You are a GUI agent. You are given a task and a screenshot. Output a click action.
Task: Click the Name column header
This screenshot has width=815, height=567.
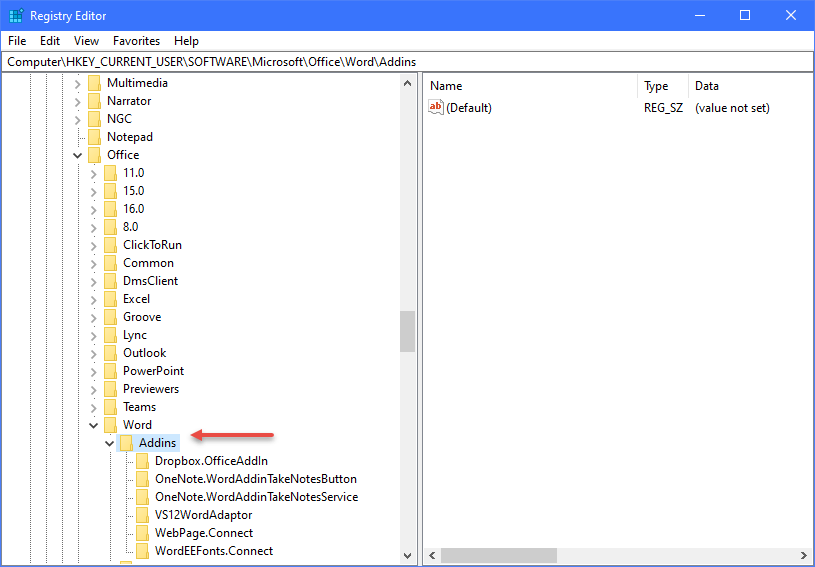[x=531, y=86]
